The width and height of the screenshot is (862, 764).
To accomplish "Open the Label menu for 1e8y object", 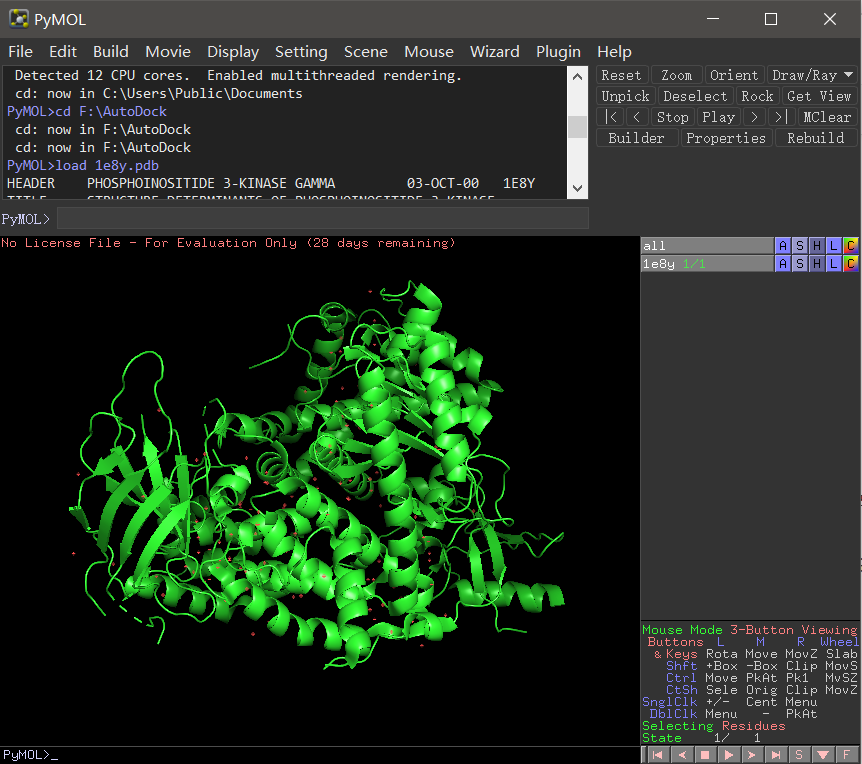I will click(x=833, y=264).
